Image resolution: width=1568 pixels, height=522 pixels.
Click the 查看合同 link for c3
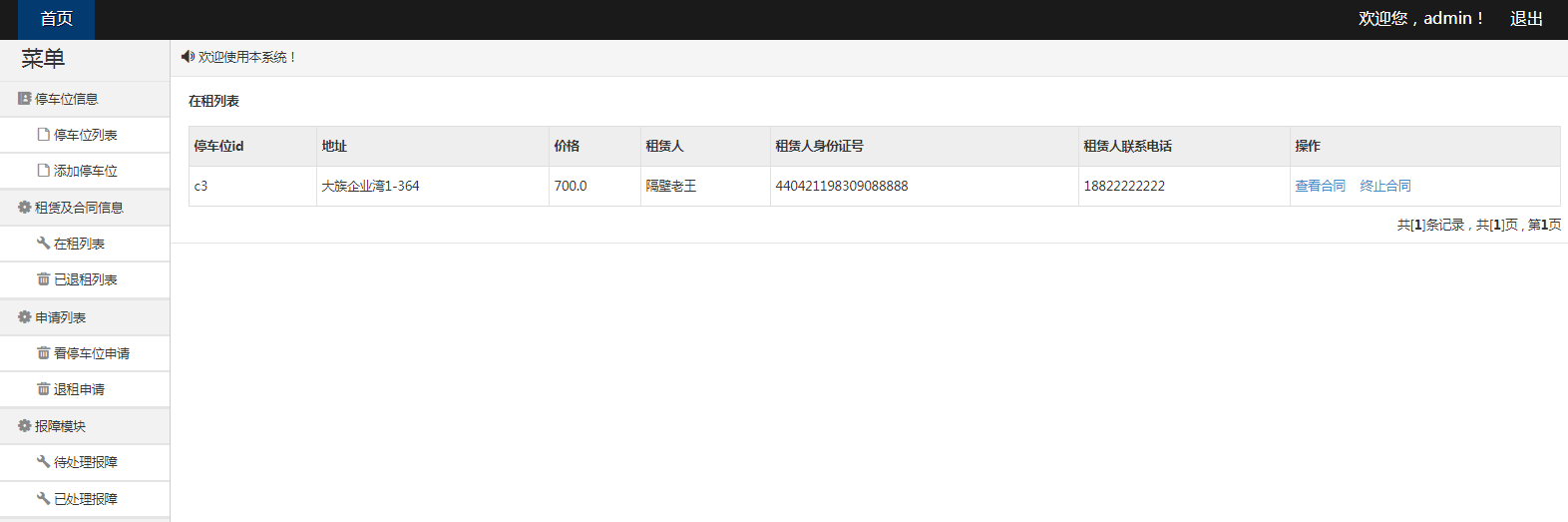[1320, 186]
